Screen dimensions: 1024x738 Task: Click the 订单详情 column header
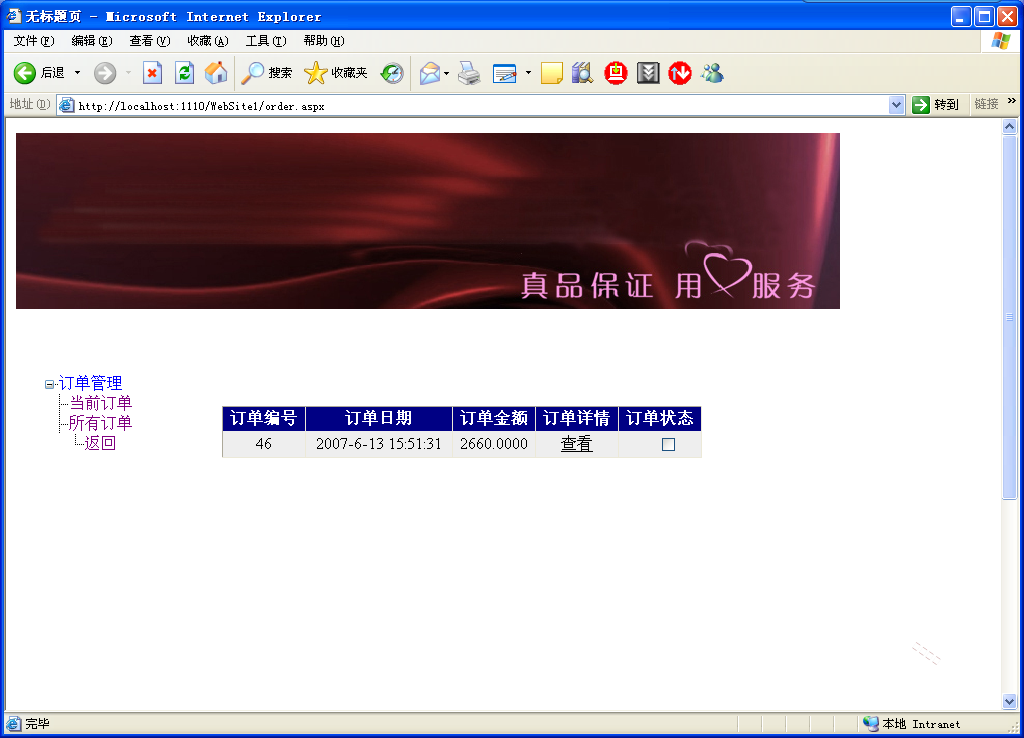(577, 418)
